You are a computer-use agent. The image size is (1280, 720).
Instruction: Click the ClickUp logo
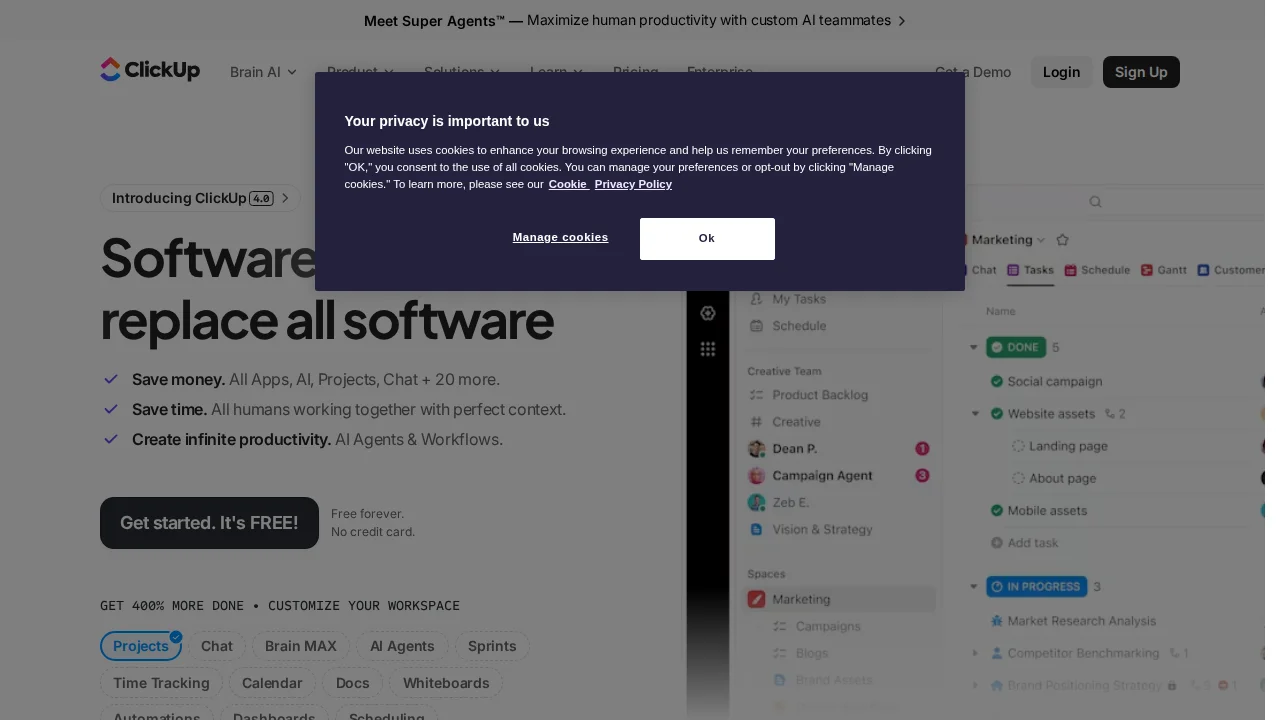point(150,70)
